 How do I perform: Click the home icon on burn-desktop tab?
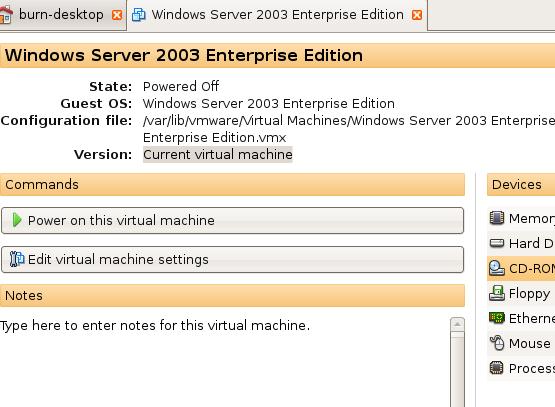point(6,15)
